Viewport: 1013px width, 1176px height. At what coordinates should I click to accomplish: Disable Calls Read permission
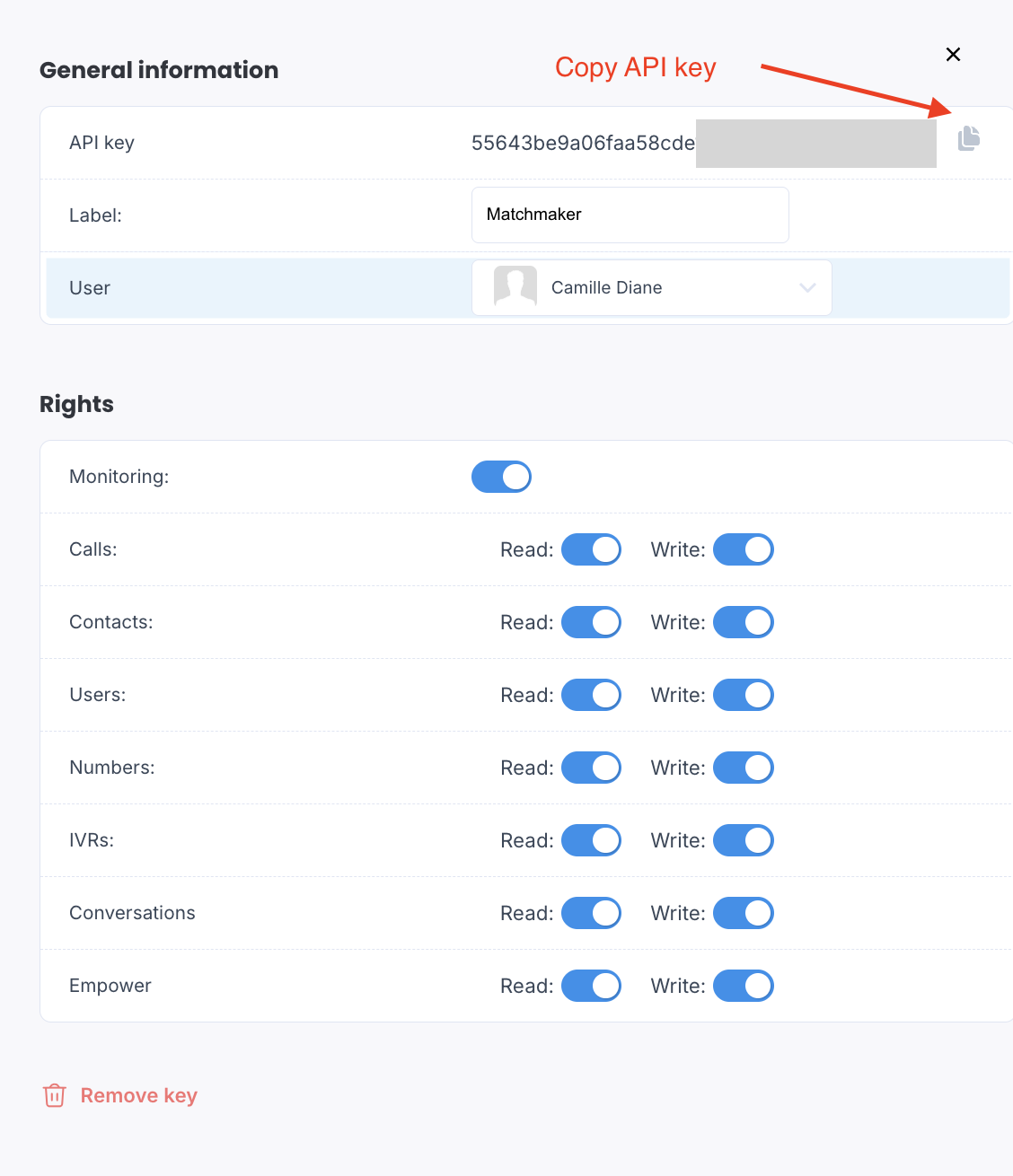591,549
